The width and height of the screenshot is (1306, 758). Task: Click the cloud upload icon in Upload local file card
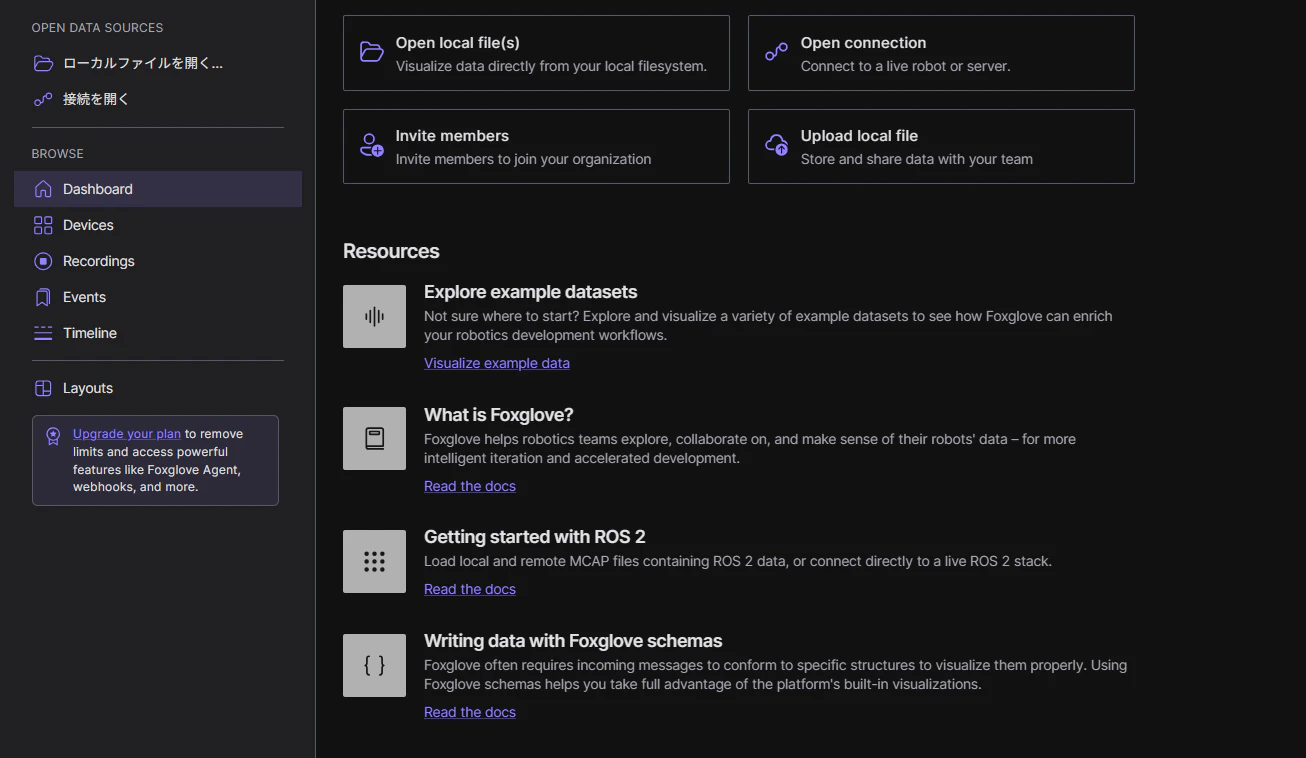coord(777,145)
